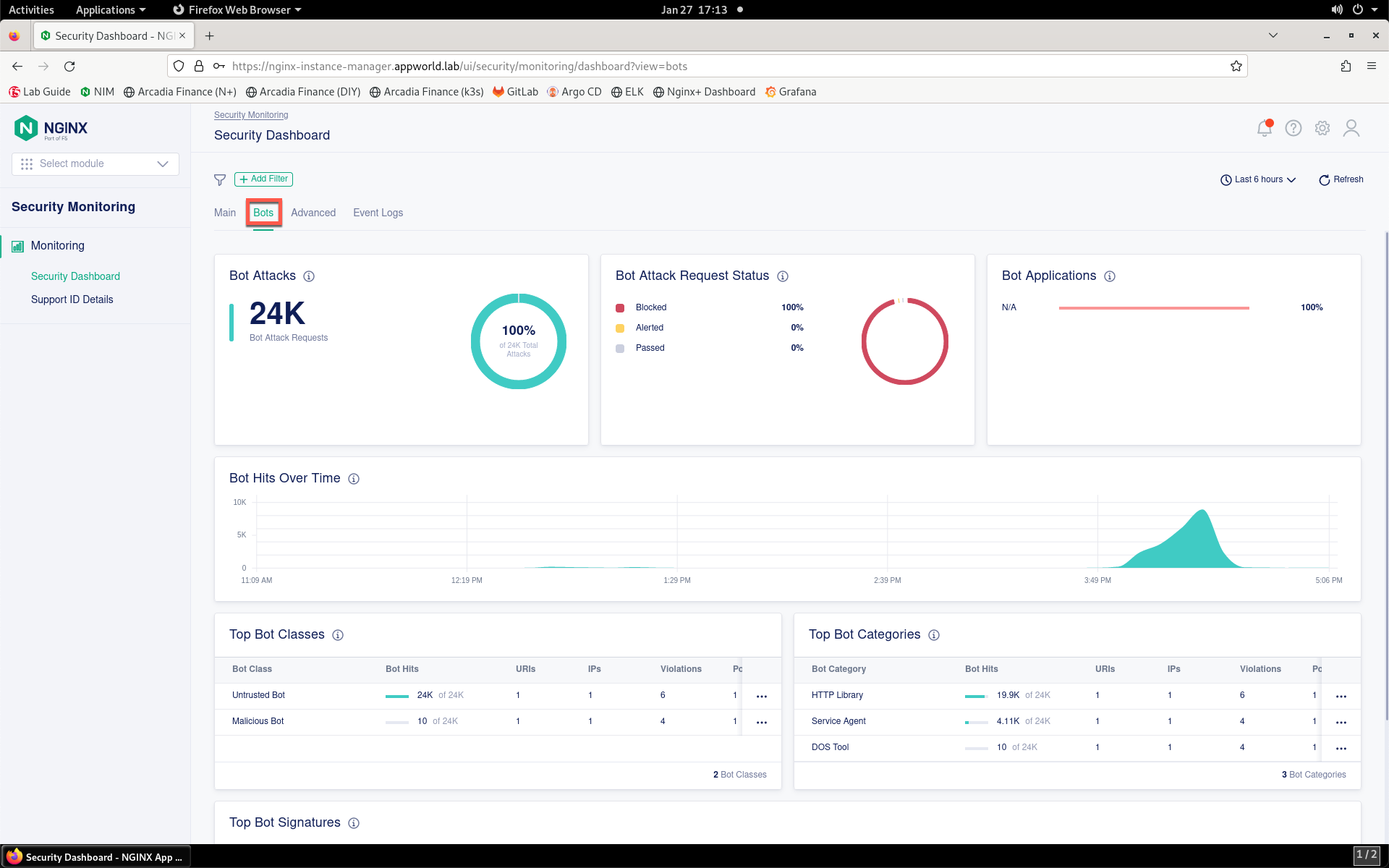Click the Blocked red legend swatch
The height and width of the screenshot is (868, 1389).
[x=620, y=308]
